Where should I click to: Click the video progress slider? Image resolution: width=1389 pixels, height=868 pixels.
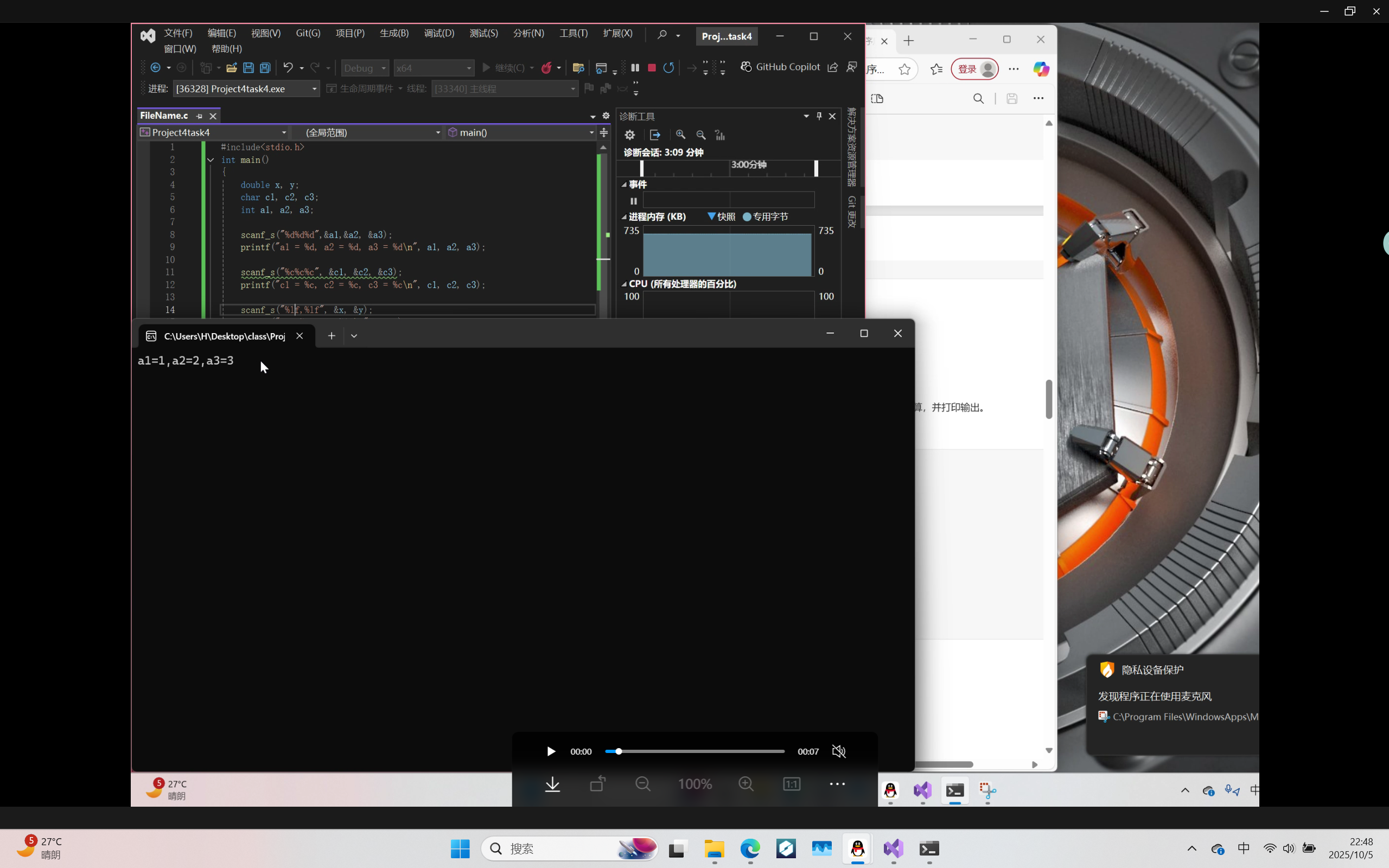694,751
